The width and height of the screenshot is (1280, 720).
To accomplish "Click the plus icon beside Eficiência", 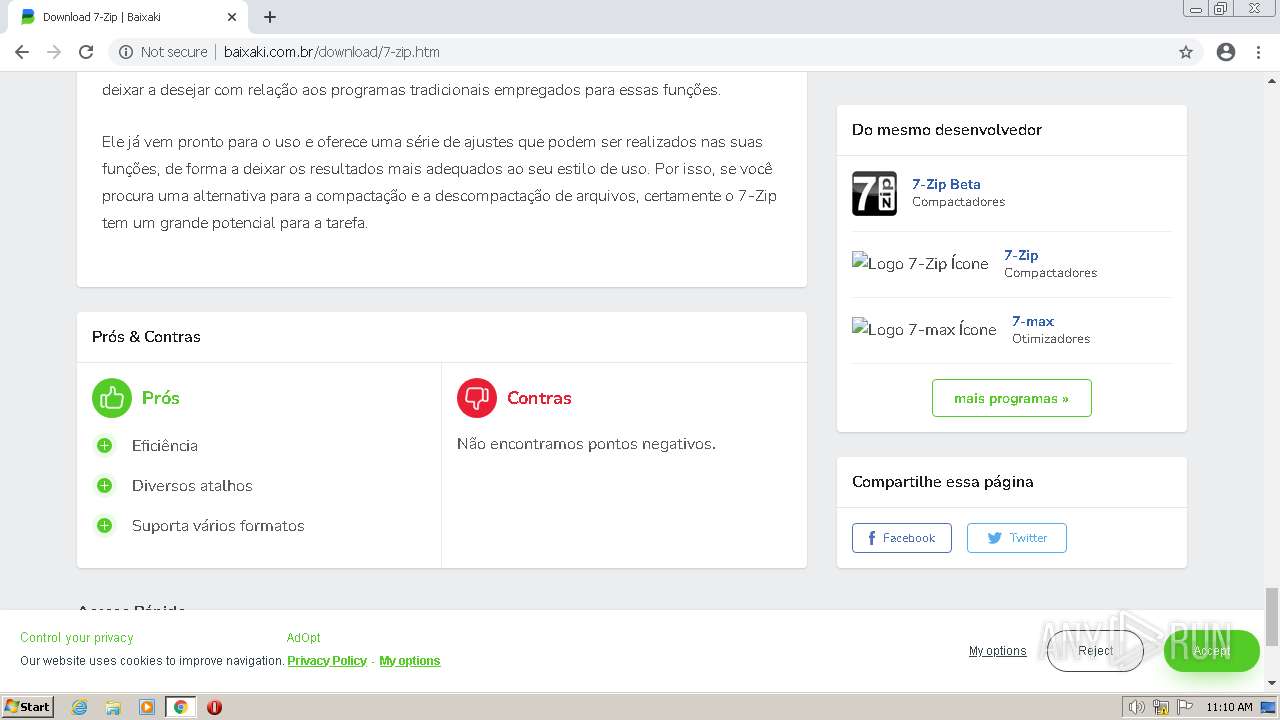I will pos(104,445).
